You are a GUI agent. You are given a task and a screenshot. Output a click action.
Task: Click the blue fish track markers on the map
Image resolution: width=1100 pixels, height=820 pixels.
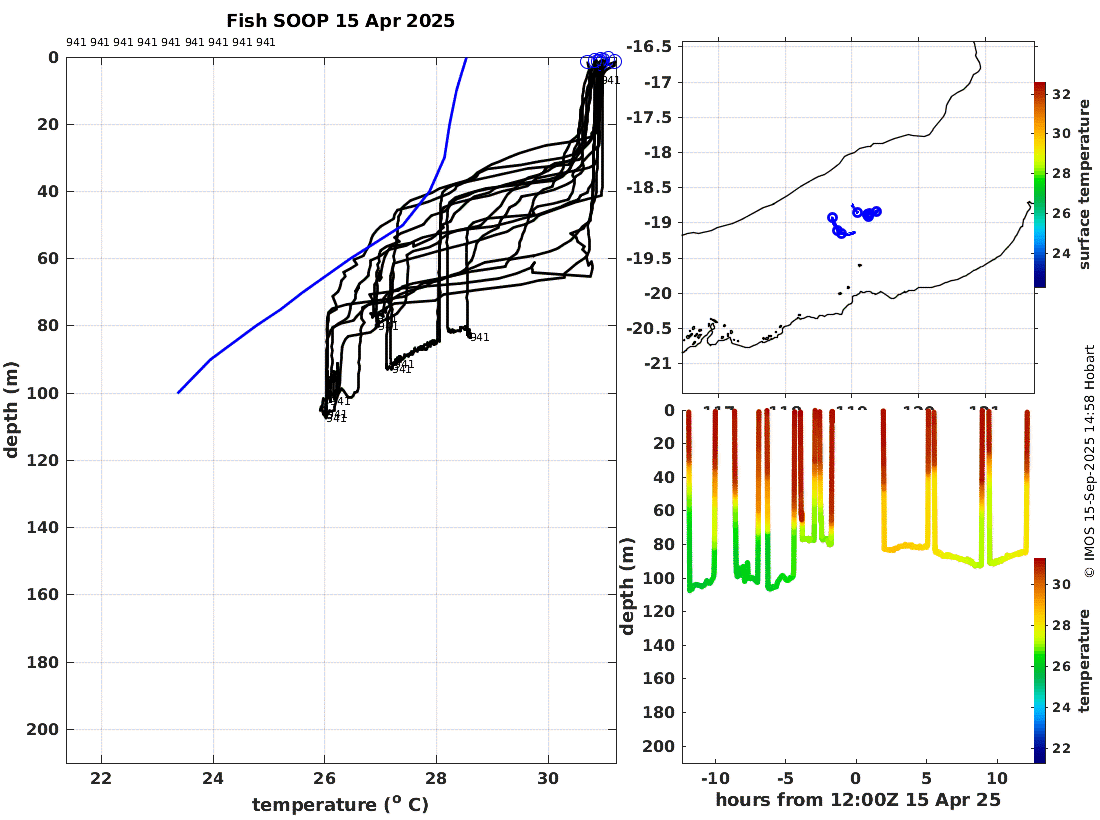pyautogui.click(x=854, y=220)
